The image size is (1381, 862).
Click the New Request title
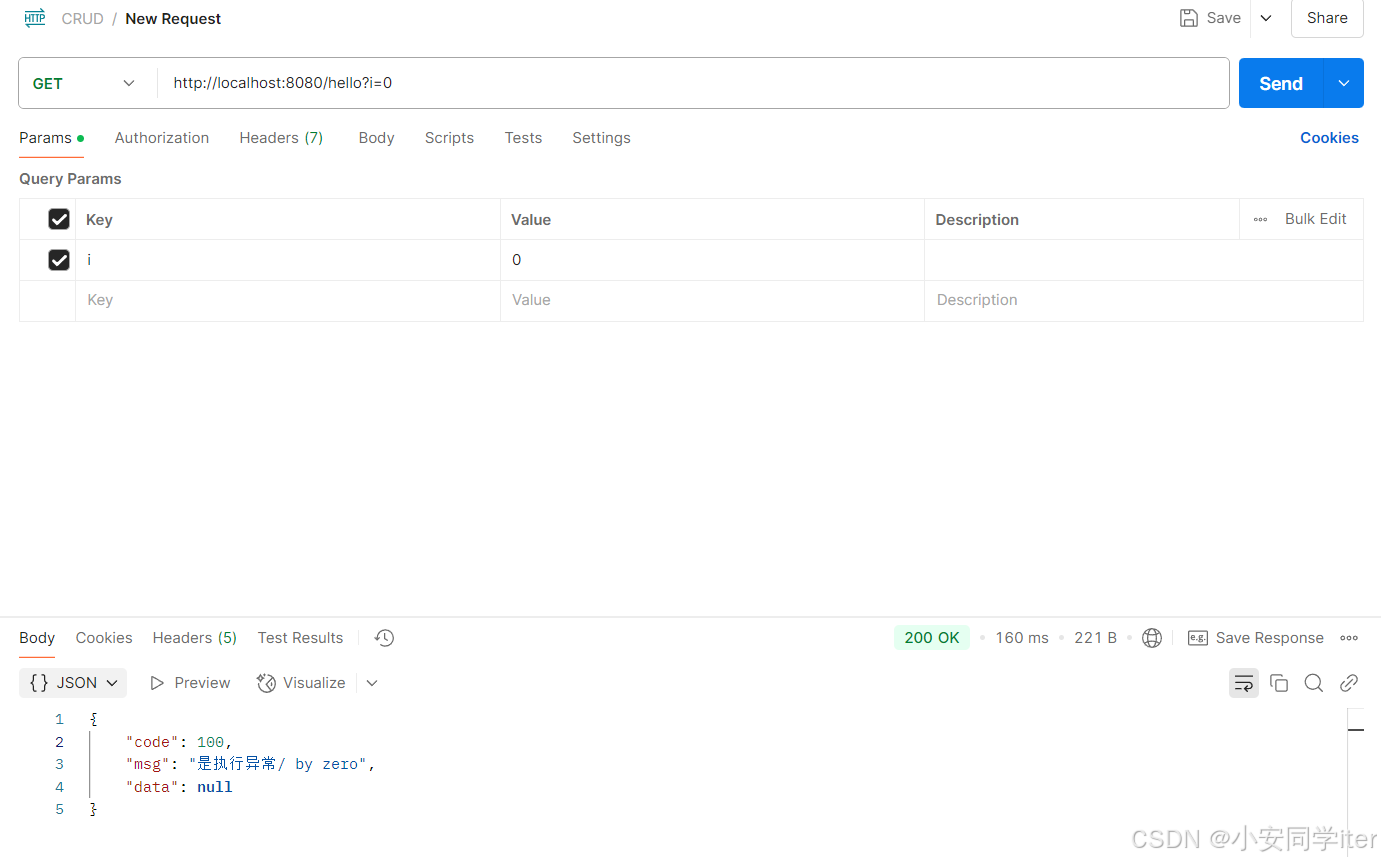(x=173, y=18)
